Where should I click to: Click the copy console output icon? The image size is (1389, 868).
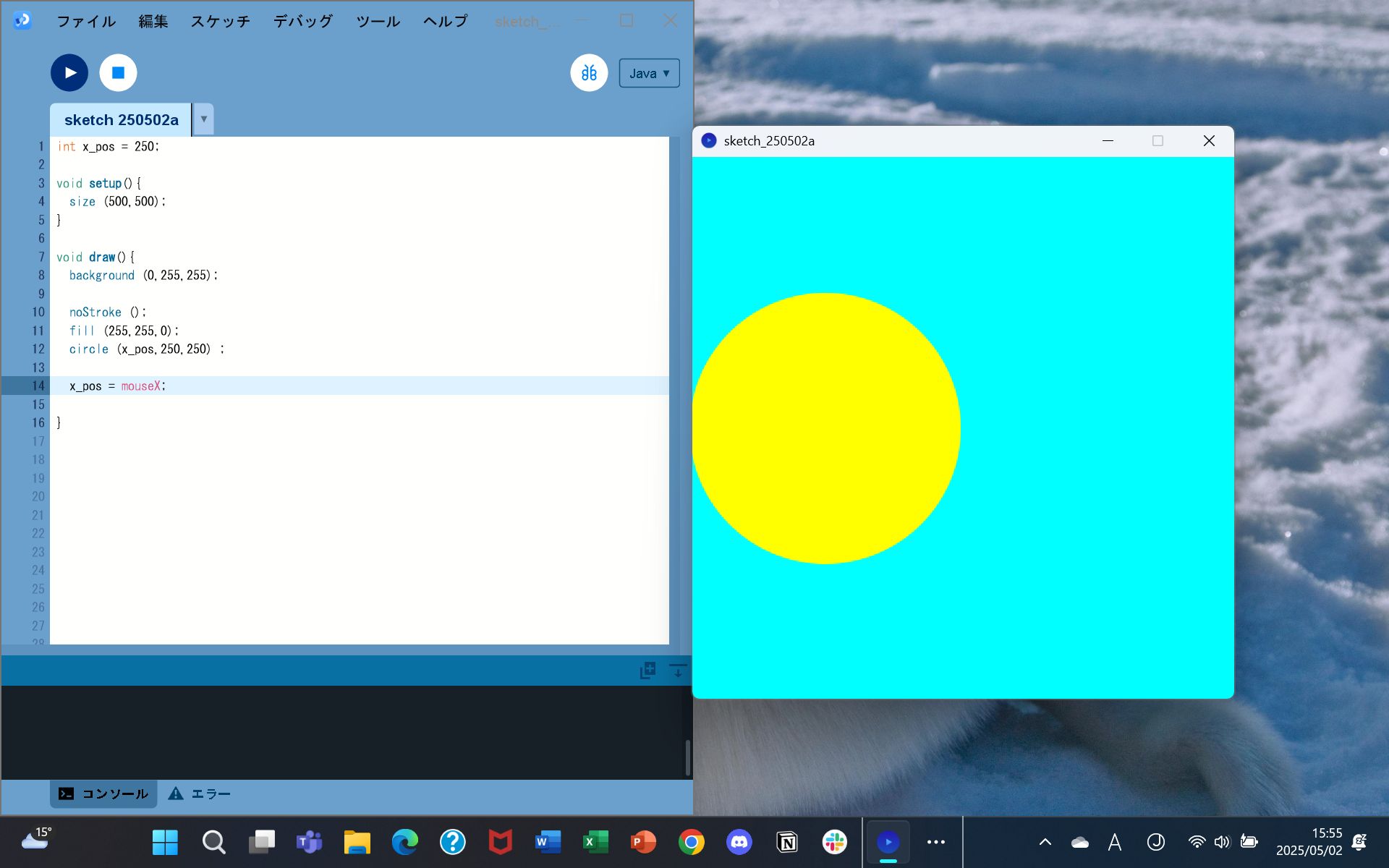pyautogui.click(x=647, y=671)
